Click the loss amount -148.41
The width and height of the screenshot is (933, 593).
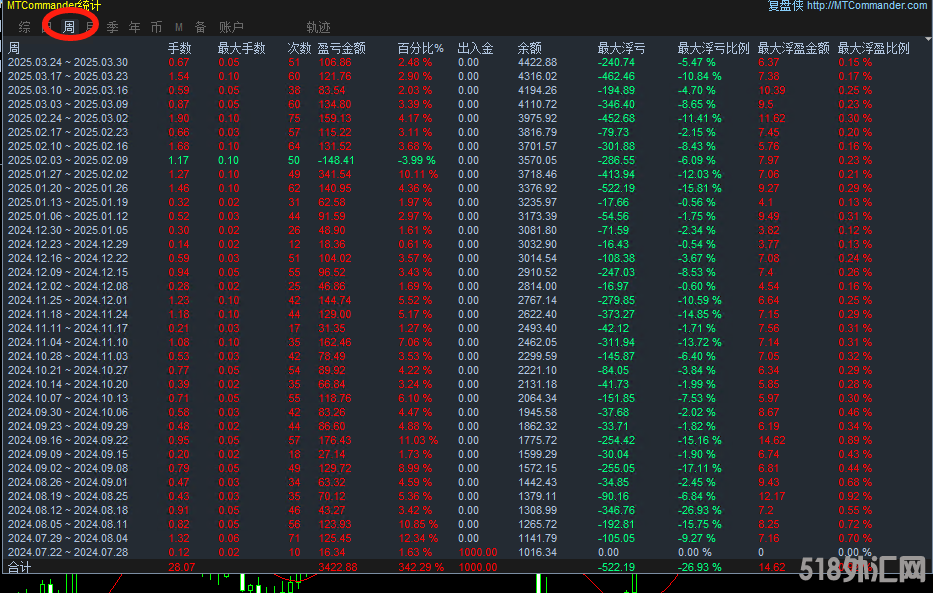[x=336, y=160]
